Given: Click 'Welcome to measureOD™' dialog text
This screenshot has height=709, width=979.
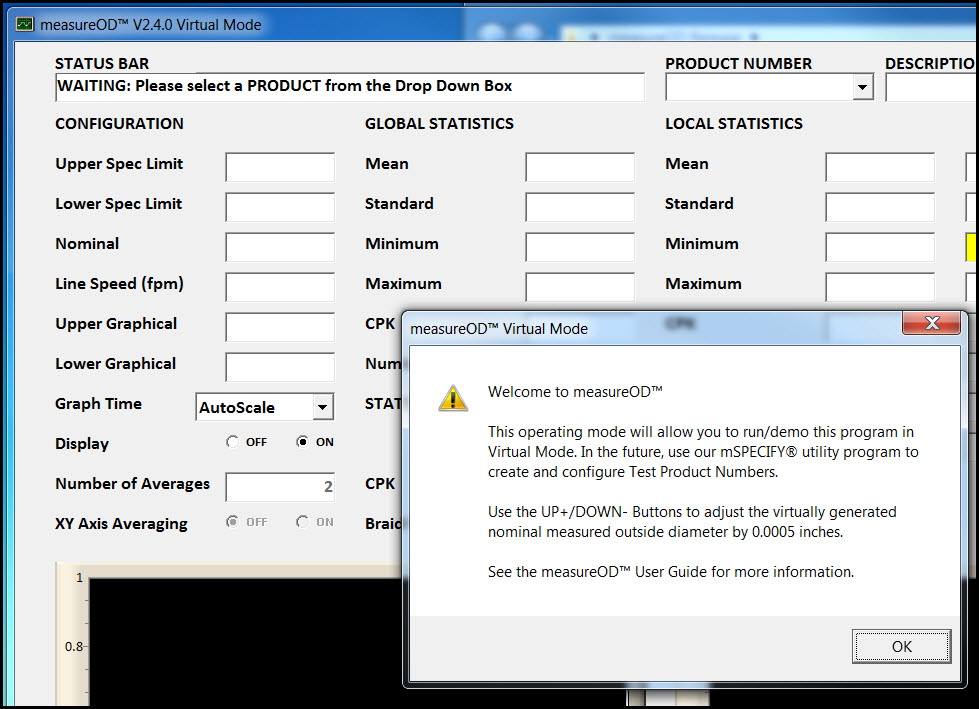Looking at the screenshot, I should [575, 392].
